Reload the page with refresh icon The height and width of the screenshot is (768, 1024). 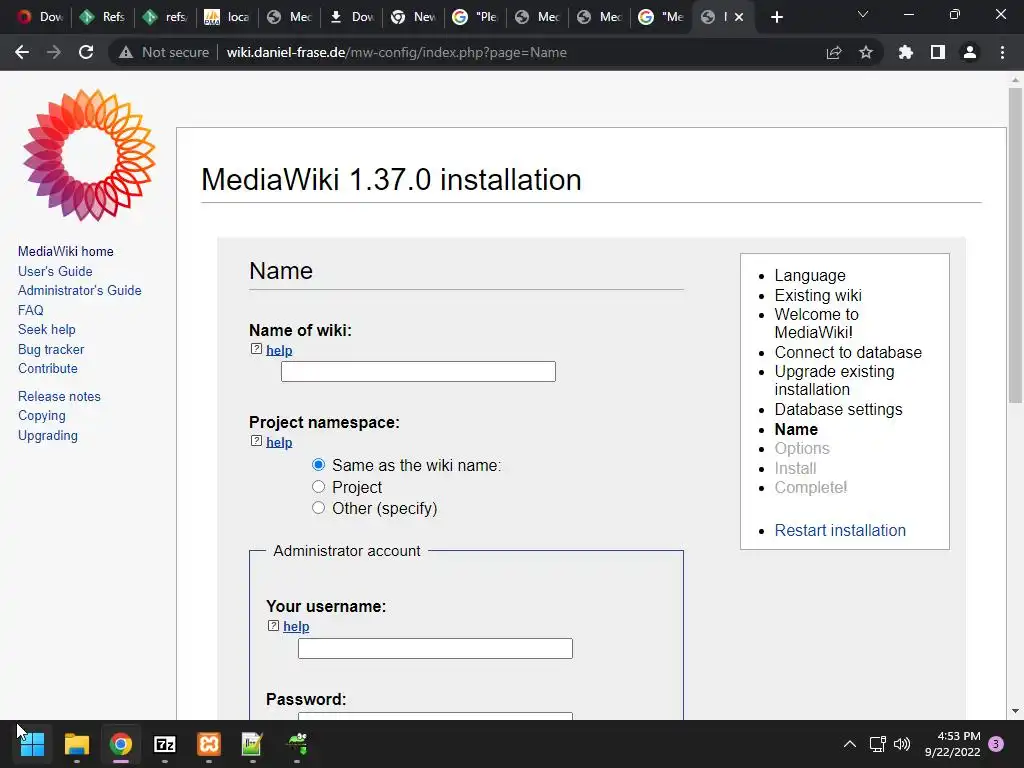click(x=86, y=52)
